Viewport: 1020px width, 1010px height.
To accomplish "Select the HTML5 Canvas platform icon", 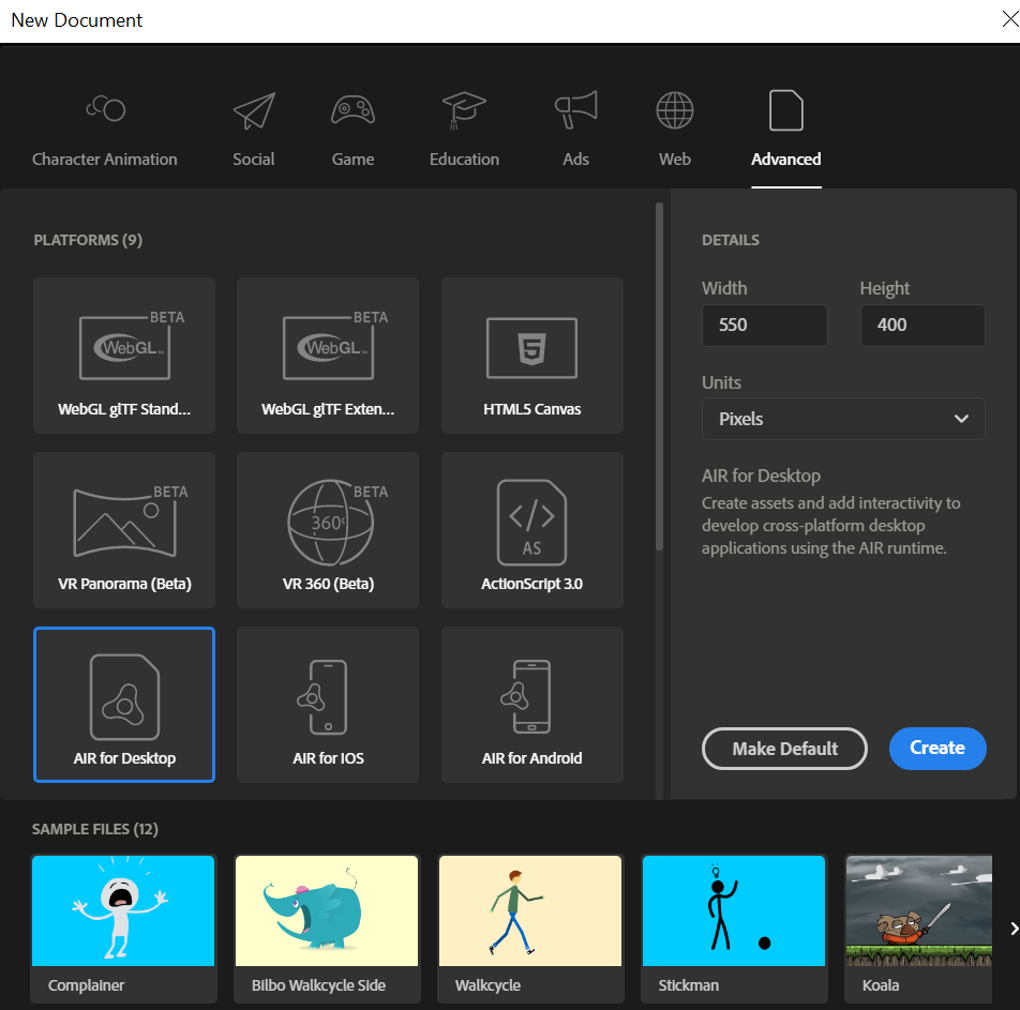I will [x=531, y=354].
